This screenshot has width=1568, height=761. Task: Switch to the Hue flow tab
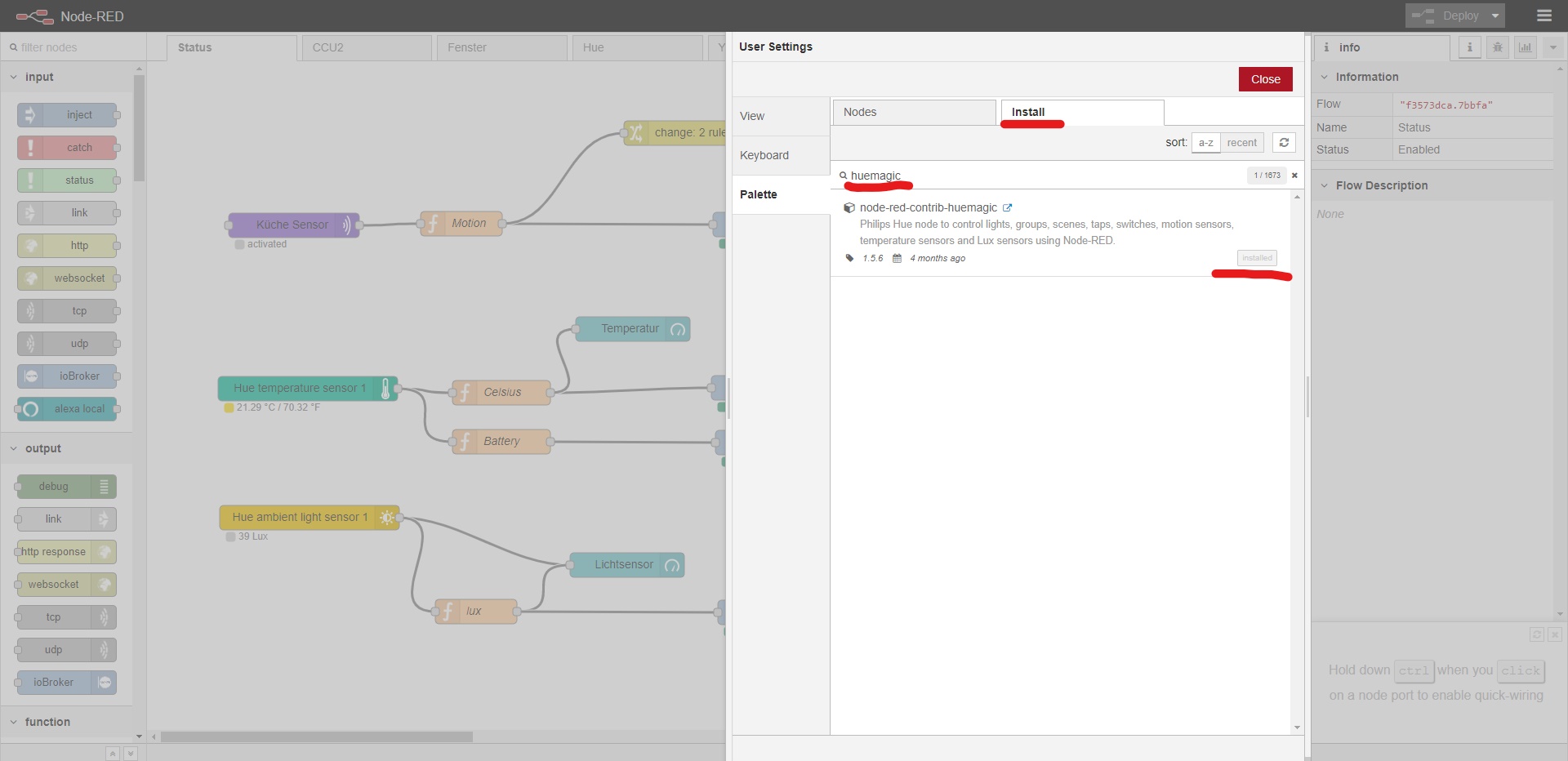click(x=638, y=47)
